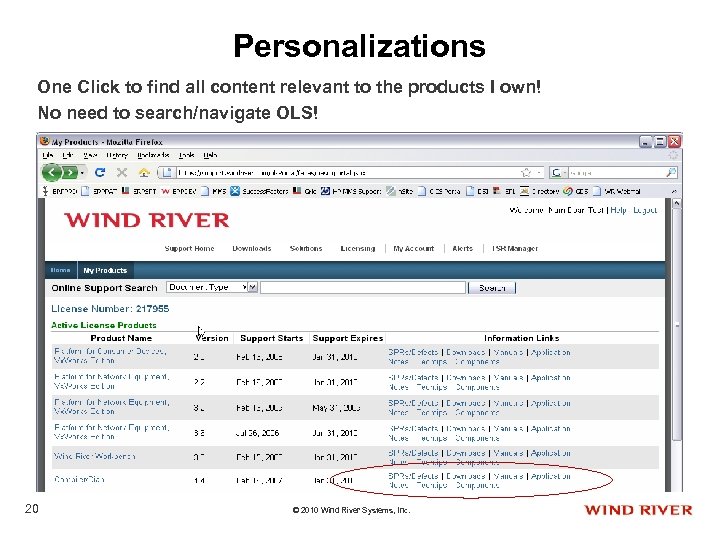Image resolution: width=720 pixels, height=540 pixels.
Task: Select the My Products tab
Action: 105,270
